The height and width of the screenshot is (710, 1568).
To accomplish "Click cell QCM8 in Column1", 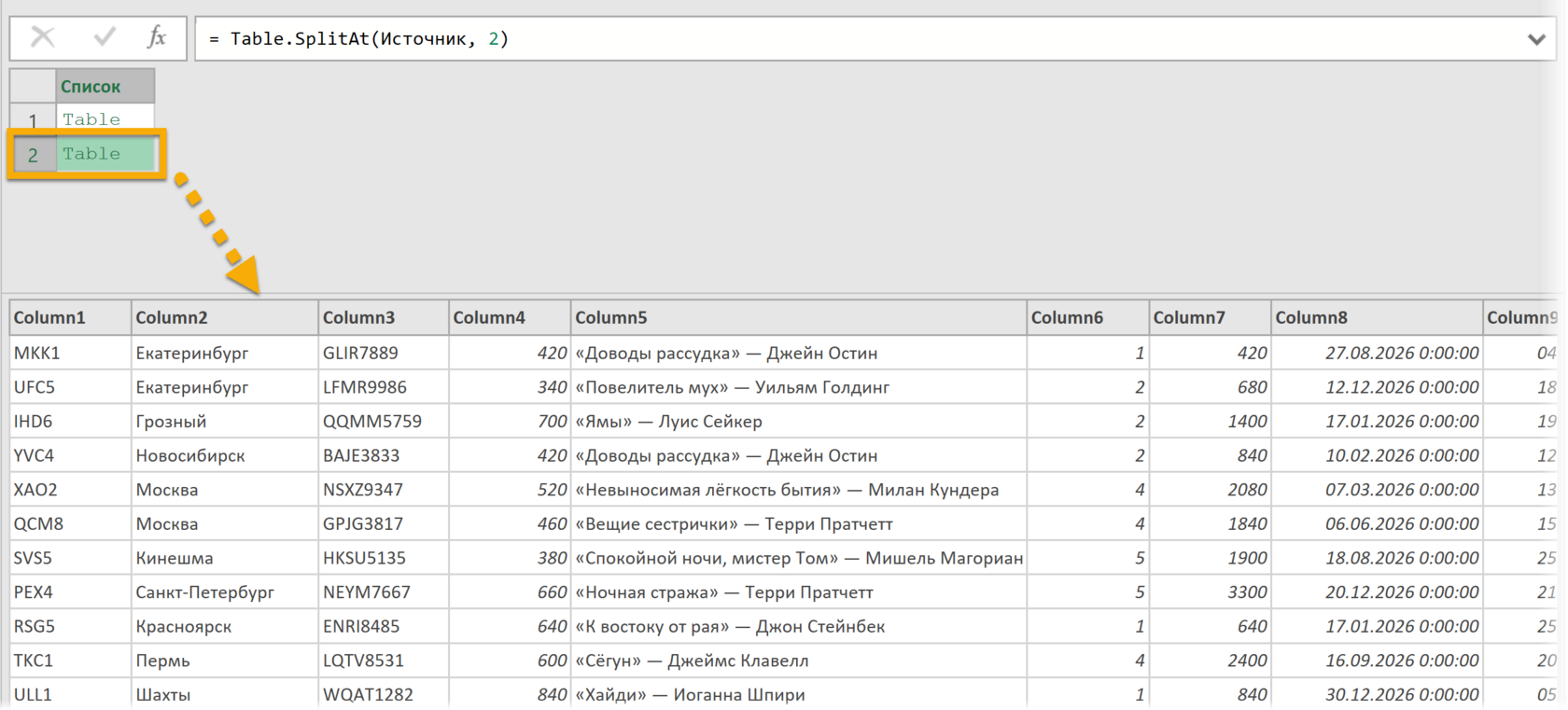I will pyautogui.click(x=70, y=524).
